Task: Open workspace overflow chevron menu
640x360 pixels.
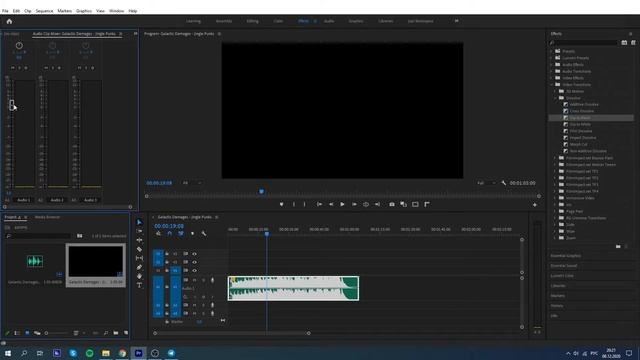Action: 456,21
